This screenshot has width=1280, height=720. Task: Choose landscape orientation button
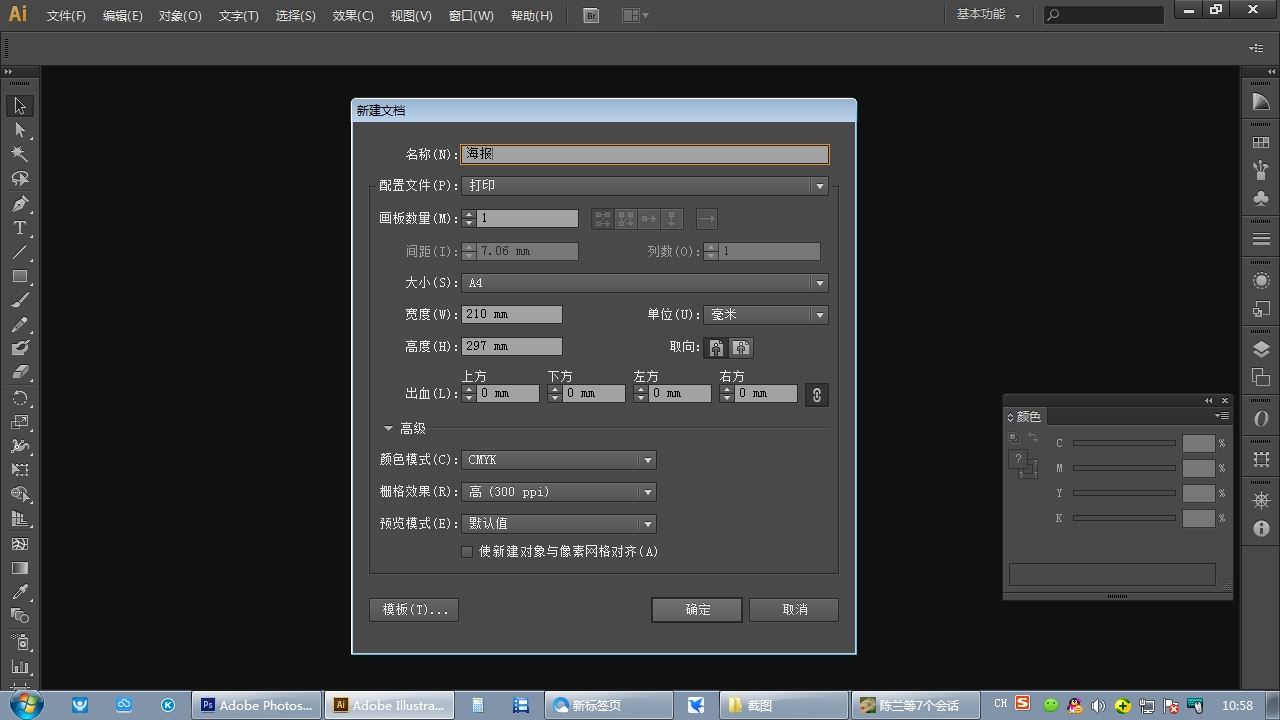coord(741,347)
